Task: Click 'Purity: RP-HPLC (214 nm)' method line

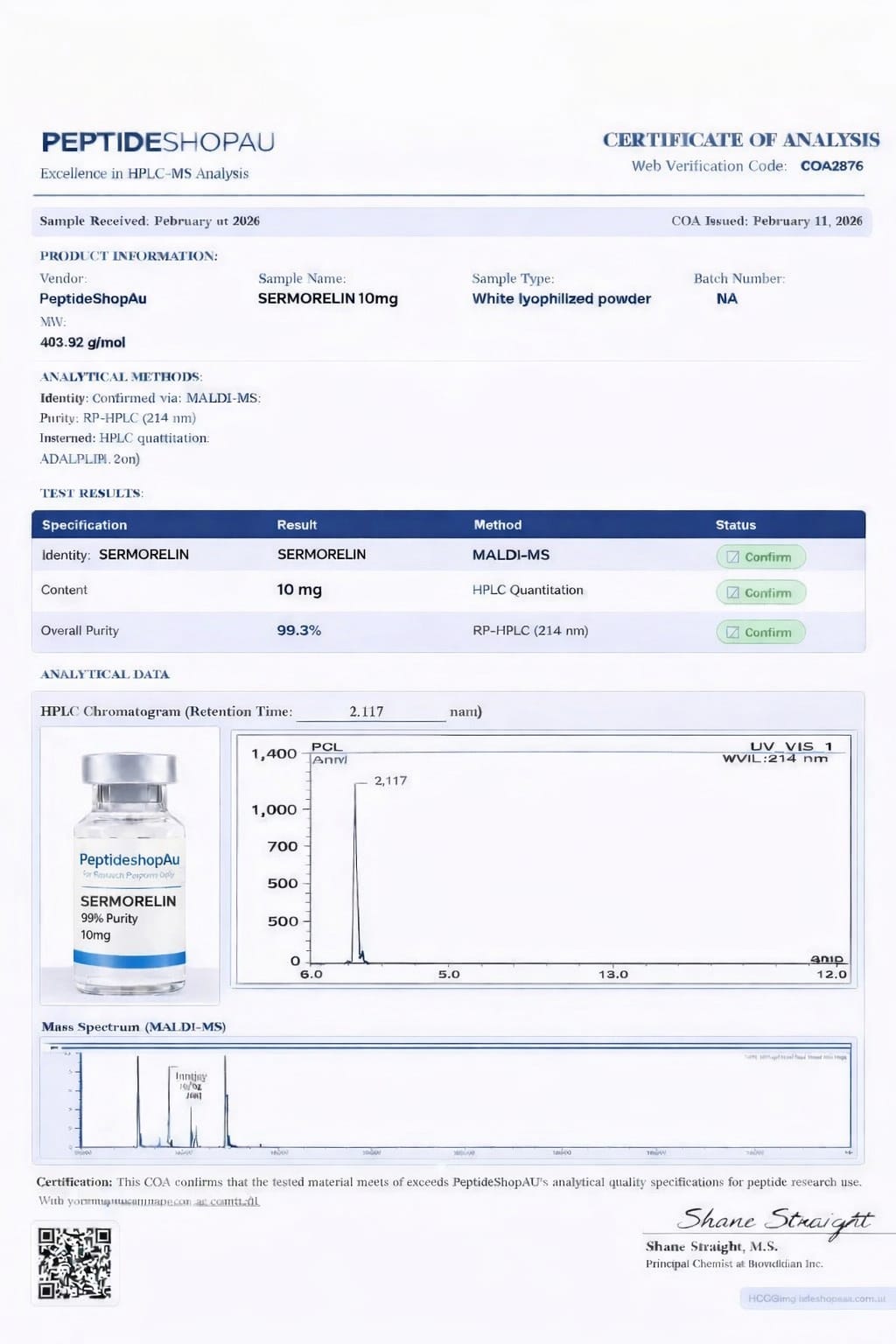Action: tap(118, 417)
